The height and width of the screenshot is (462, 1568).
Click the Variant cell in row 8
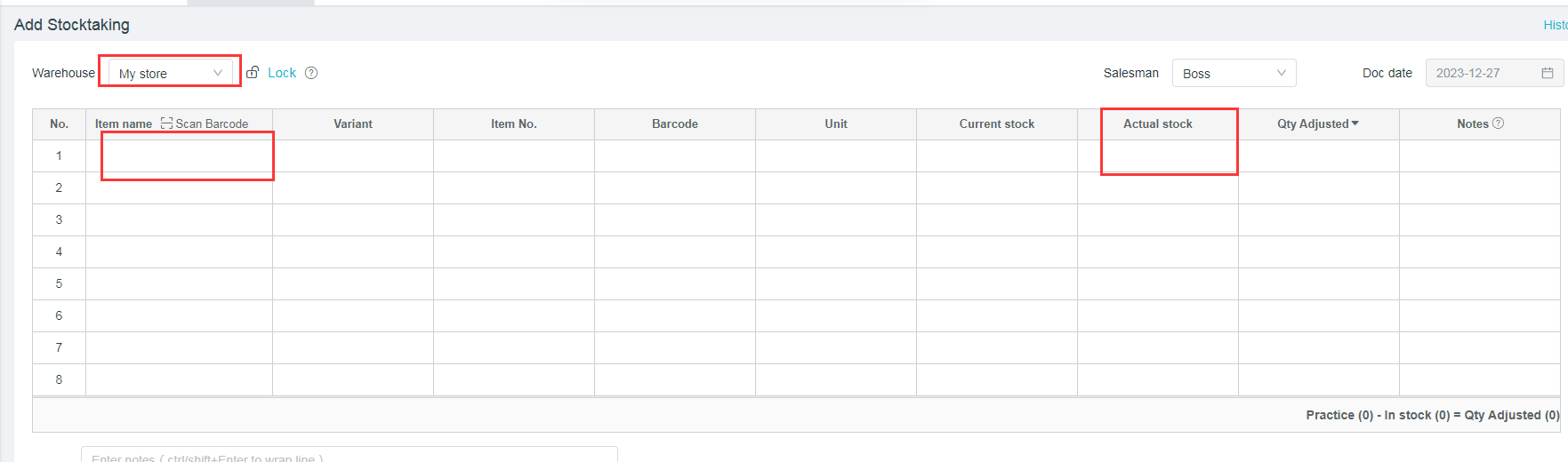pyautogui.click(x=353, y=380)
